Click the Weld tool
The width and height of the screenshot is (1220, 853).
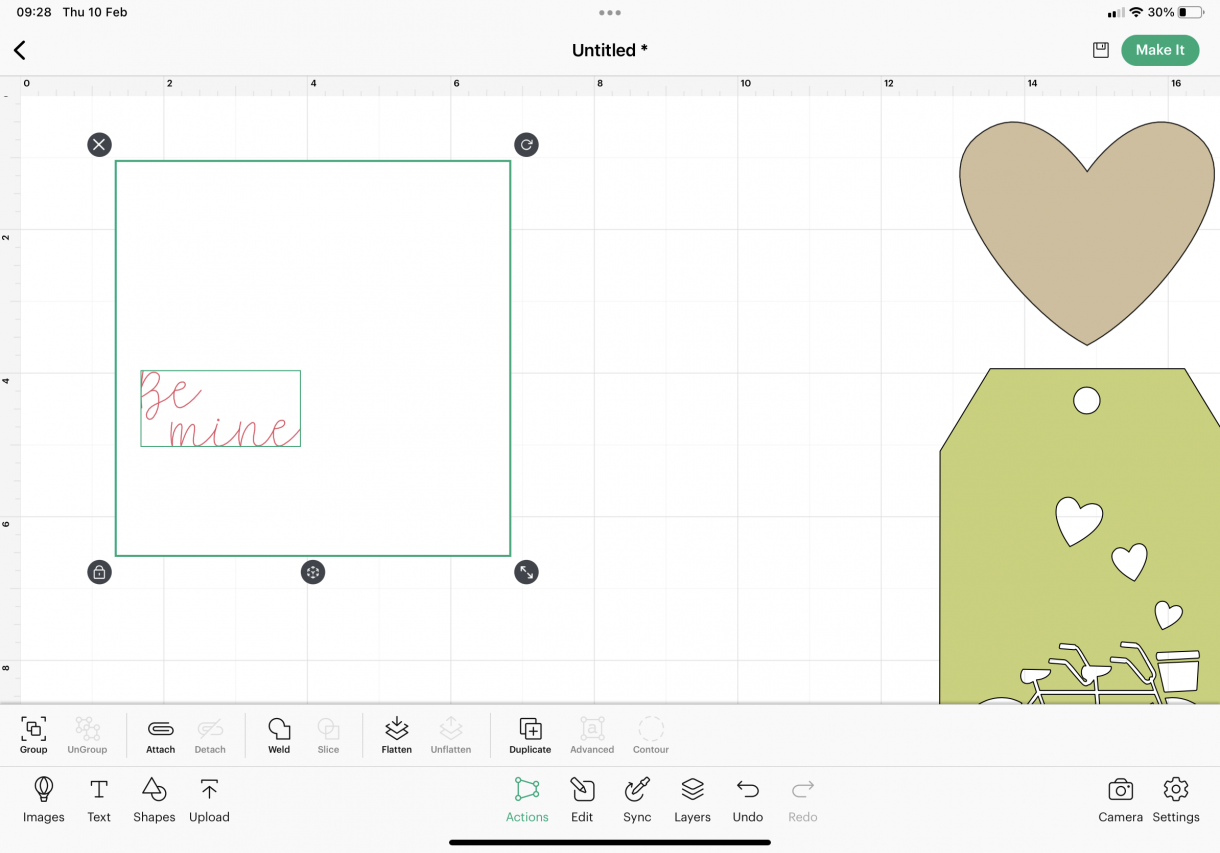coord(279,735)
